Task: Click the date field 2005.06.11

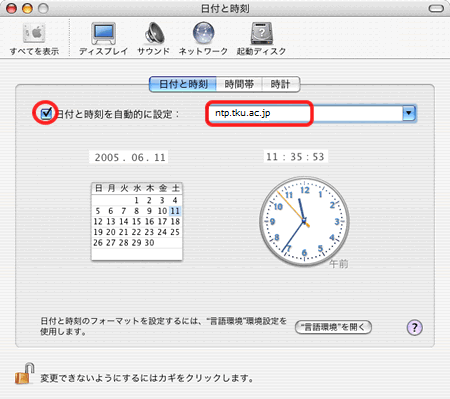Action: pyautogui.click(x=129, y=157)
